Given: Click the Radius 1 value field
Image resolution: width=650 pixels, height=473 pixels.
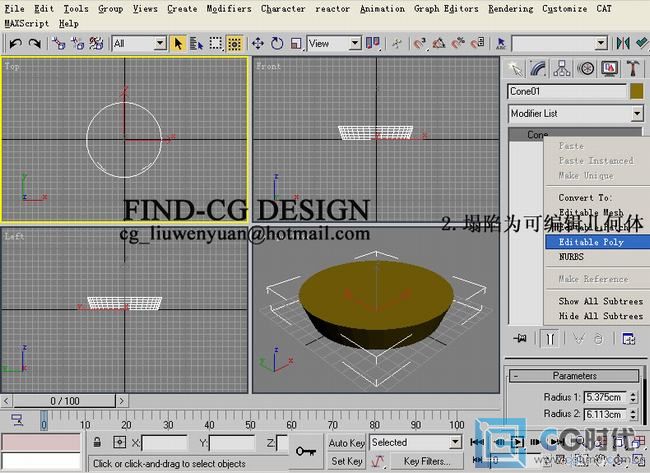Looking at the screenshot, I should 605,397.
